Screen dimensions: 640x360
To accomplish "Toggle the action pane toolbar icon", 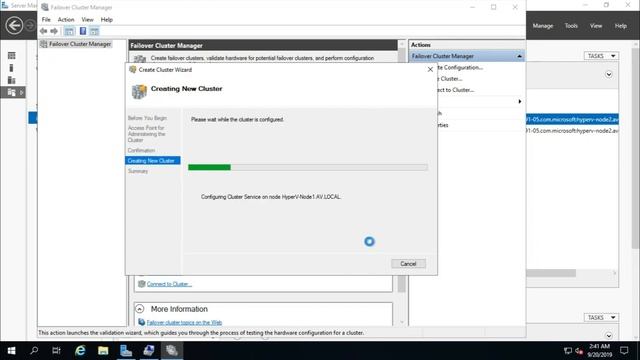I will tap(94, 31).
